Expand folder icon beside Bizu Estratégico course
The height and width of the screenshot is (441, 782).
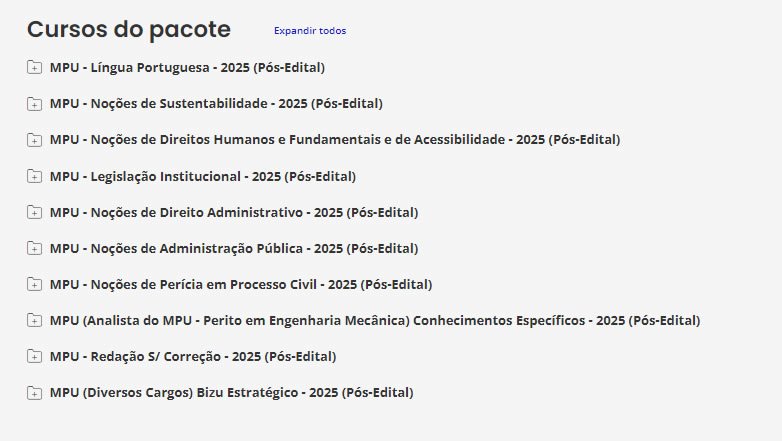click(35, 393)
